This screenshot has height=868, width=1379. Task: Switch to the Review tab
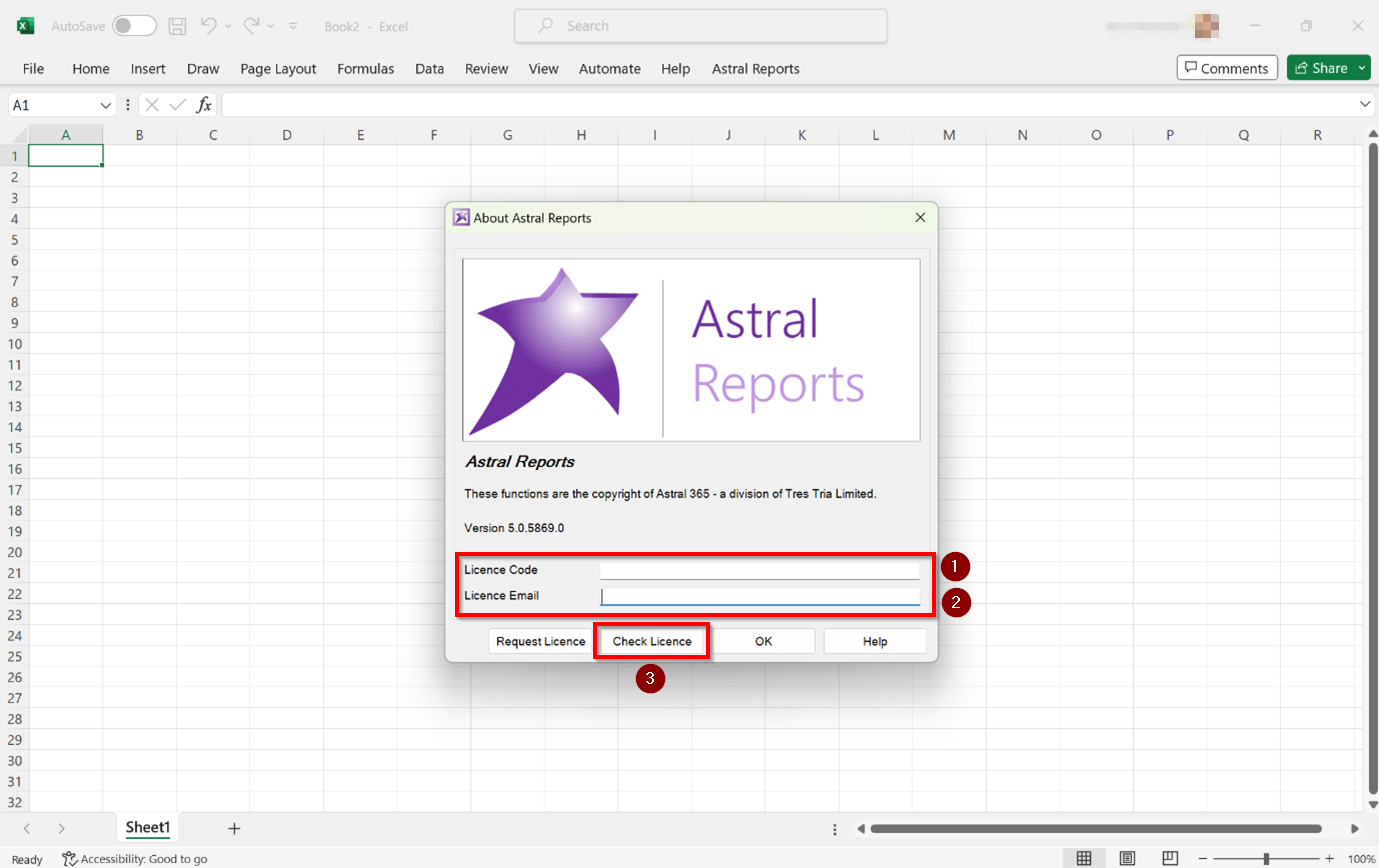pyautogui.click(x=487, y=69)
